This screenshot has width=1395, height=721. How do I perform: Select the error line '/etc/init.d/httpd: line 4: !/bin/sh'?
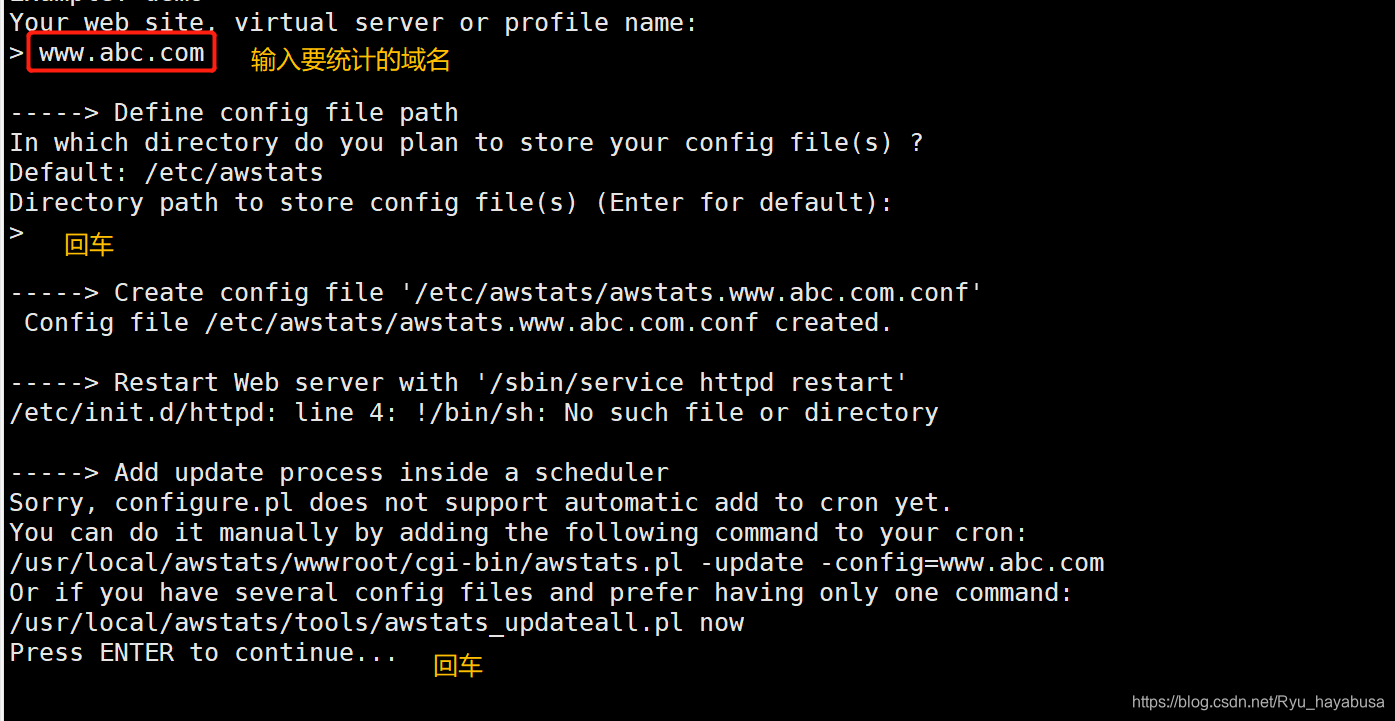pyautogui.click(x=473, y=413)
